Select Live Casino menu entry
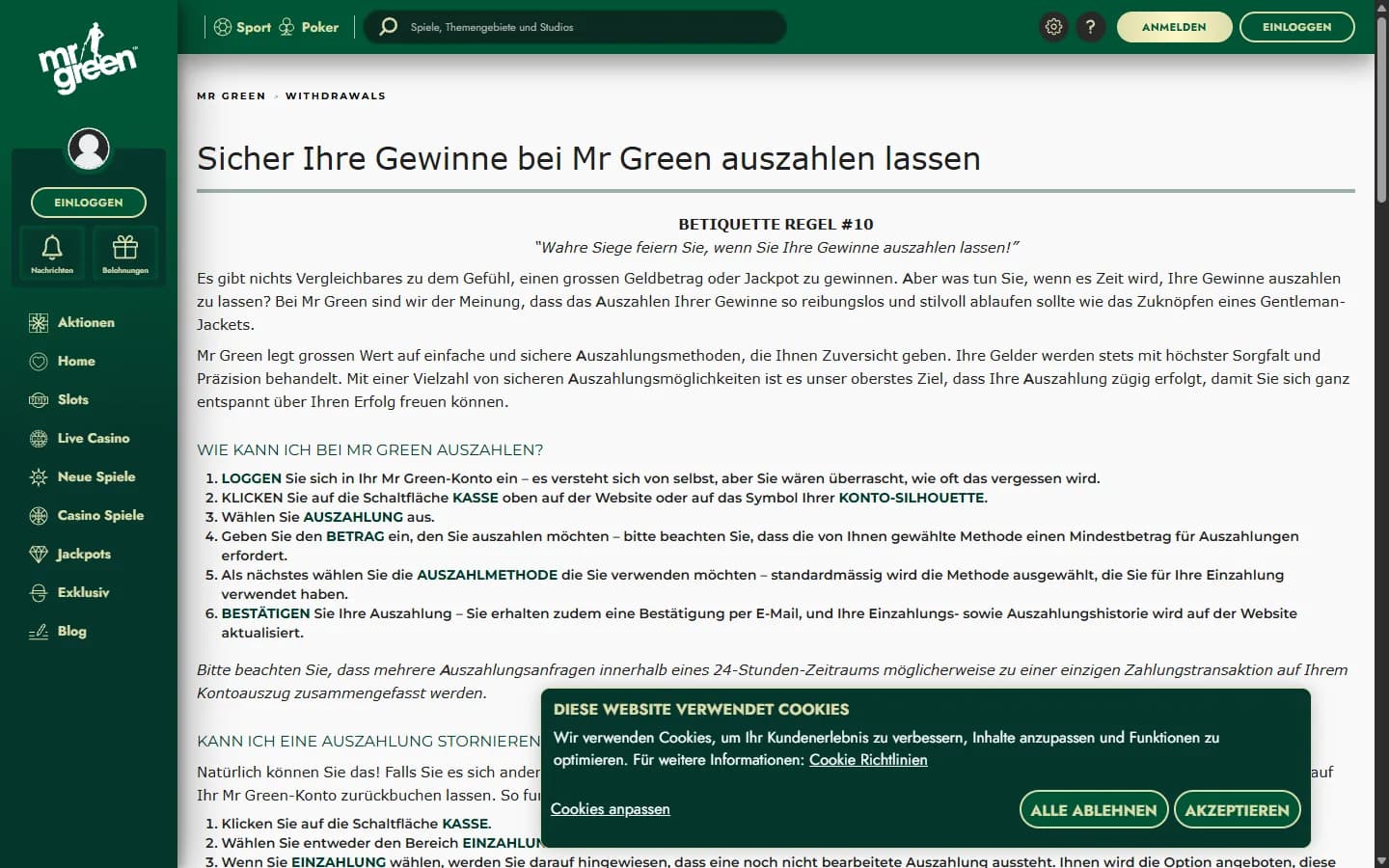The width and height of the screenshot is (1389, 868). click(x=94, y=438)
